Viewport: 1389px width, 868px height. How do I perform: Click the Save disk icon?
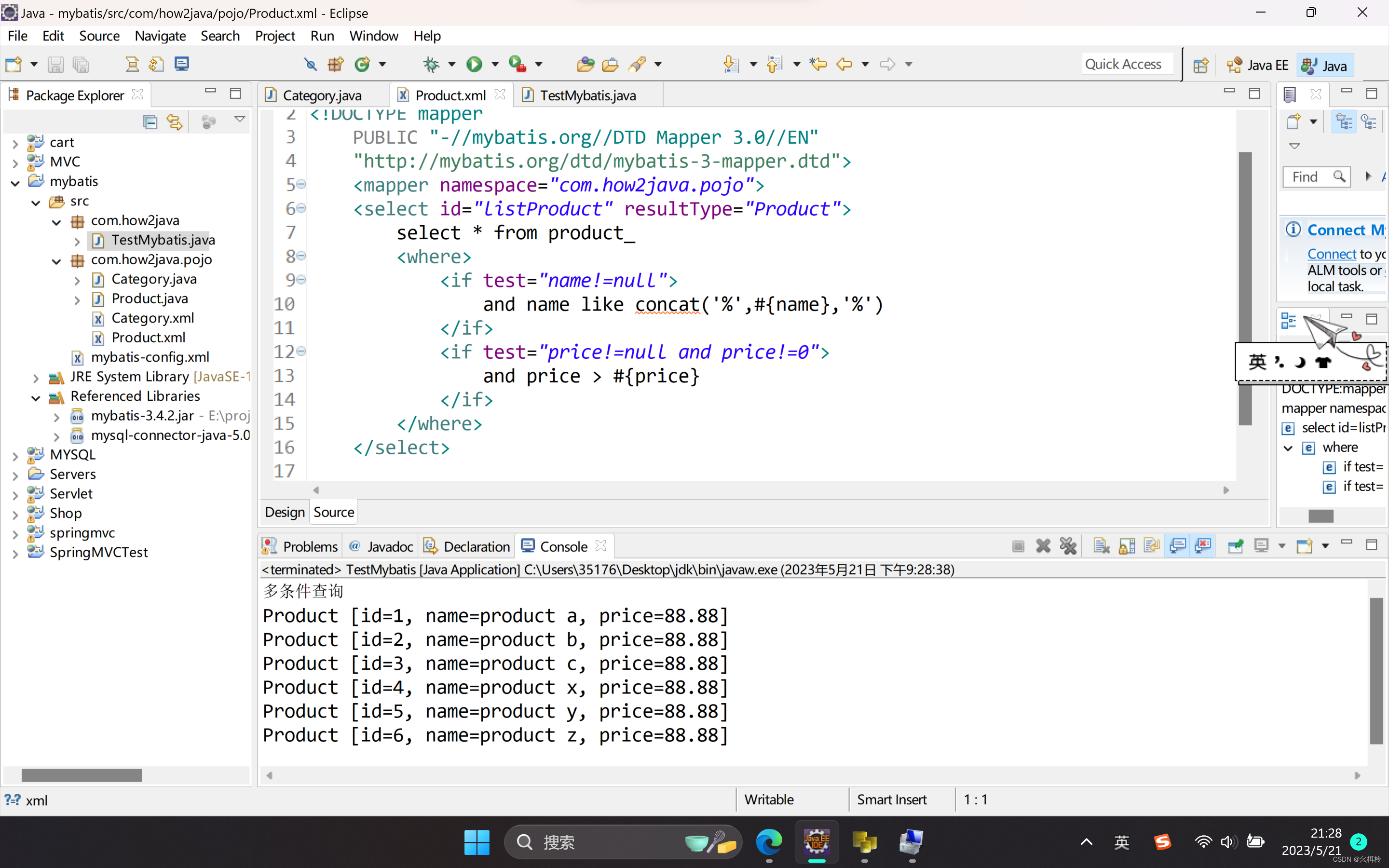(x=55, y=64)
